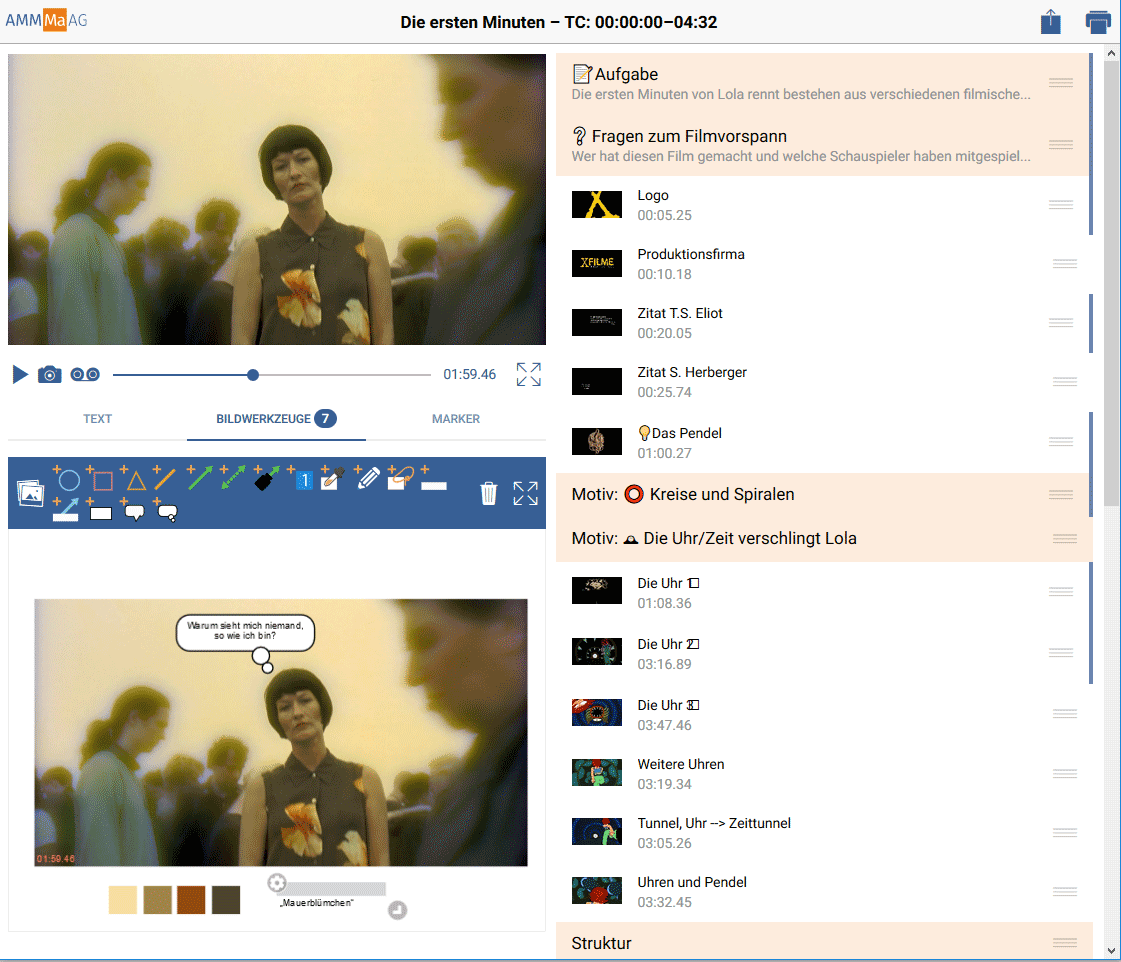Add a blue number 1 marker

pos(301,478)
